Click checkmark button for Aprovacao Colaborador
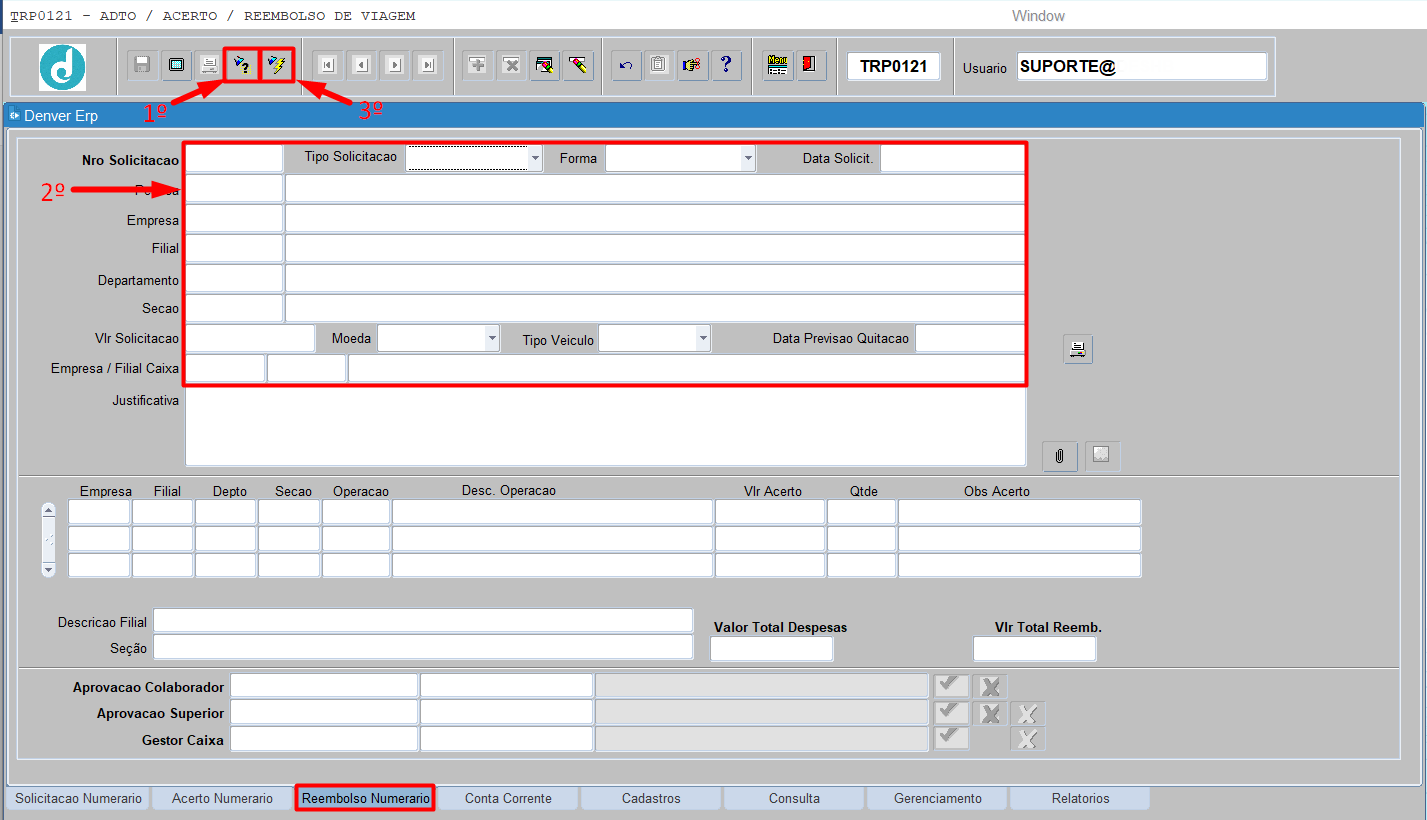Viewport: 1427px width, 820px height. coord(951,686)
